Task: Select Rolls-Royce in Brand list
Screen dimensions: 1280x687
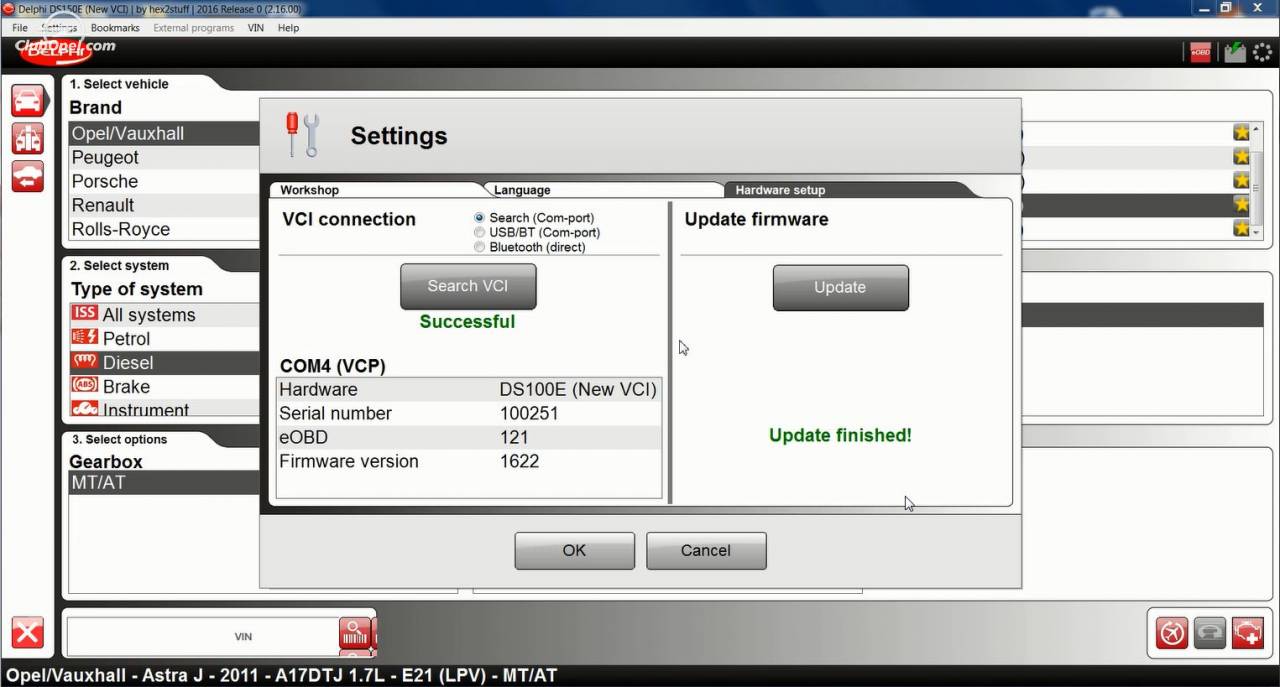Action: click(x=165, y=229)
